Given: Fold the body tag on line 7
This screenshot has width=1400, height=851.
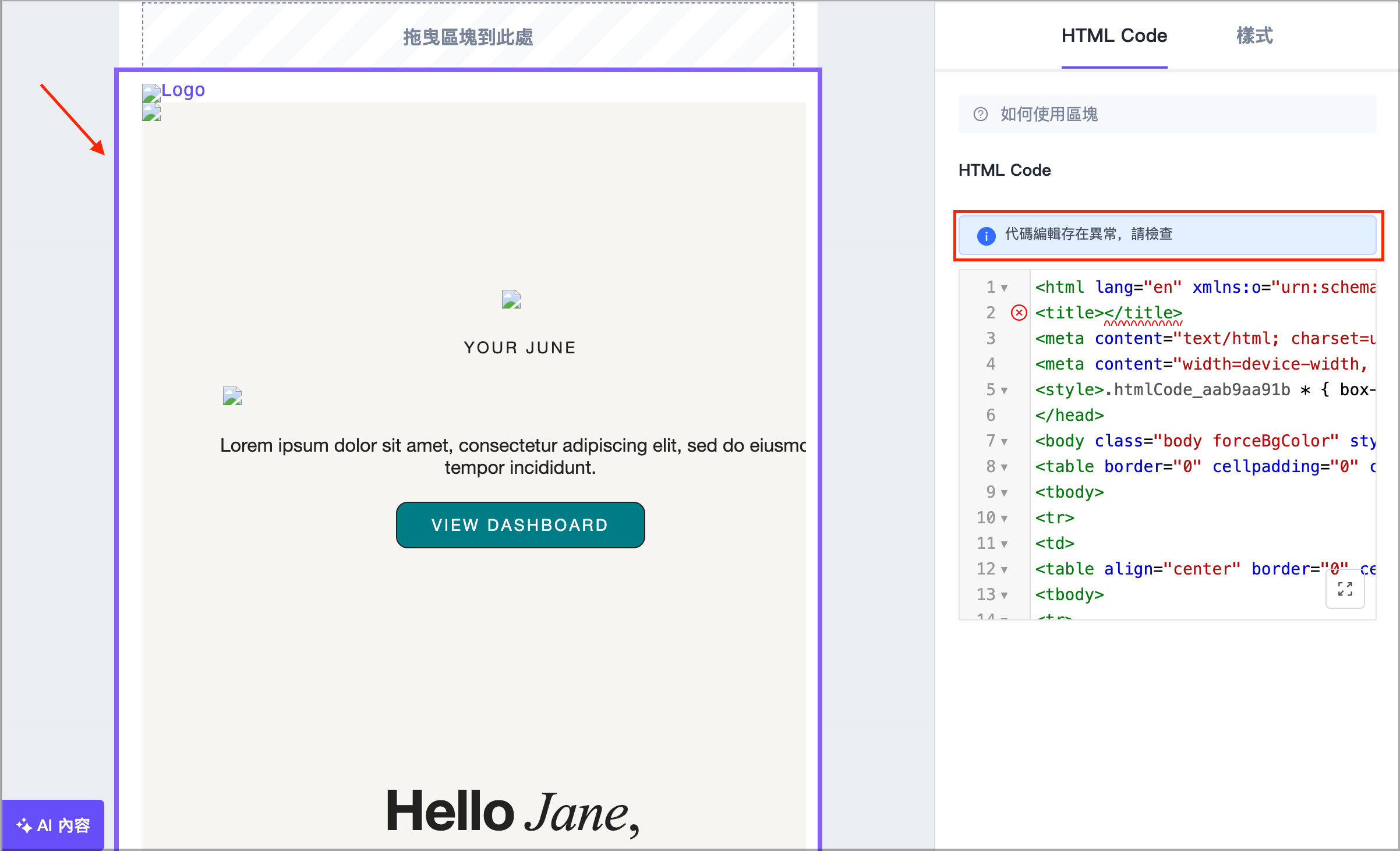Looking at the screenshot, I should (1004, 442).
